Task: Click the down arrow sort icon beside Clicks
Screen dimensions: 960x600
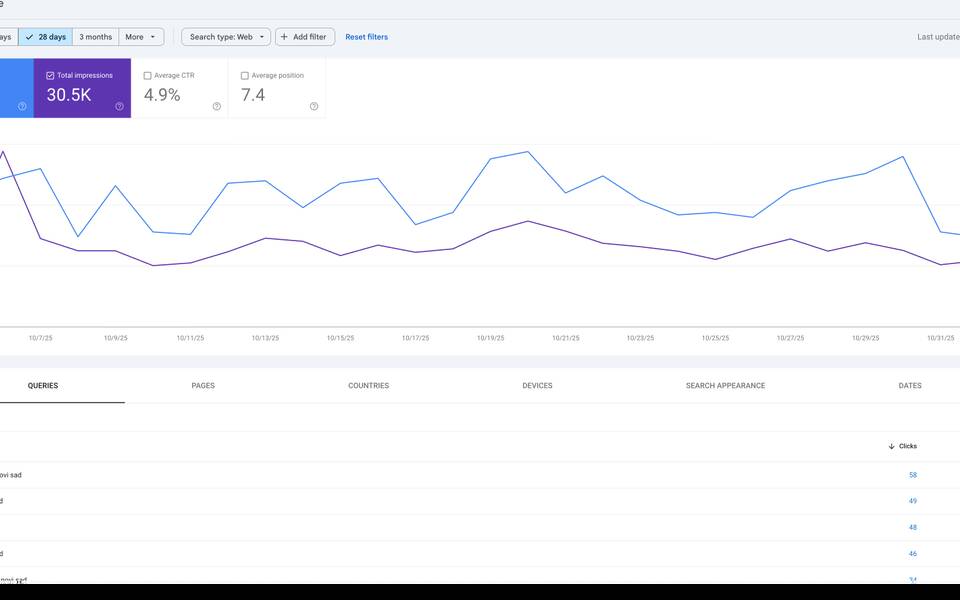Action: pyautogui.click(x=891, y=446)
